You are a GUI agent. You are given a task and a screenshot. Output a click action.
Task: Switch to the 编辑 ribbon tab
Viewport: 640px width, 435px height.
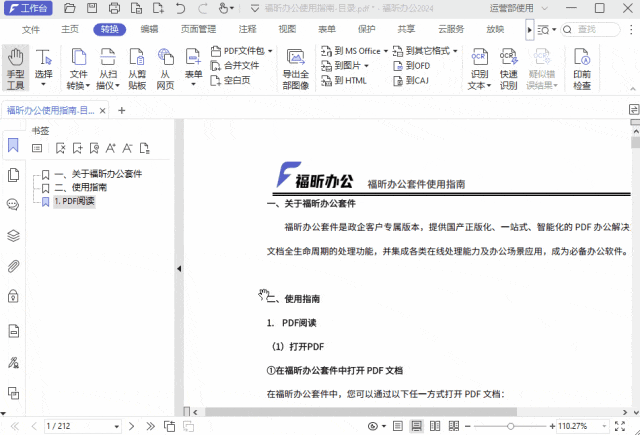pos(149,29)
